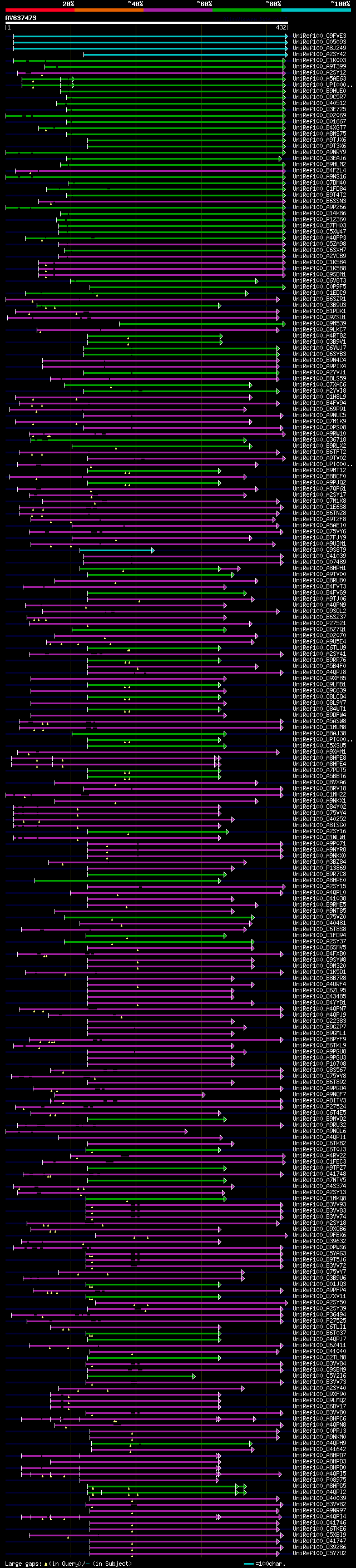Click the UniRef100_A2SY12 label

click(x=319, y=72)
